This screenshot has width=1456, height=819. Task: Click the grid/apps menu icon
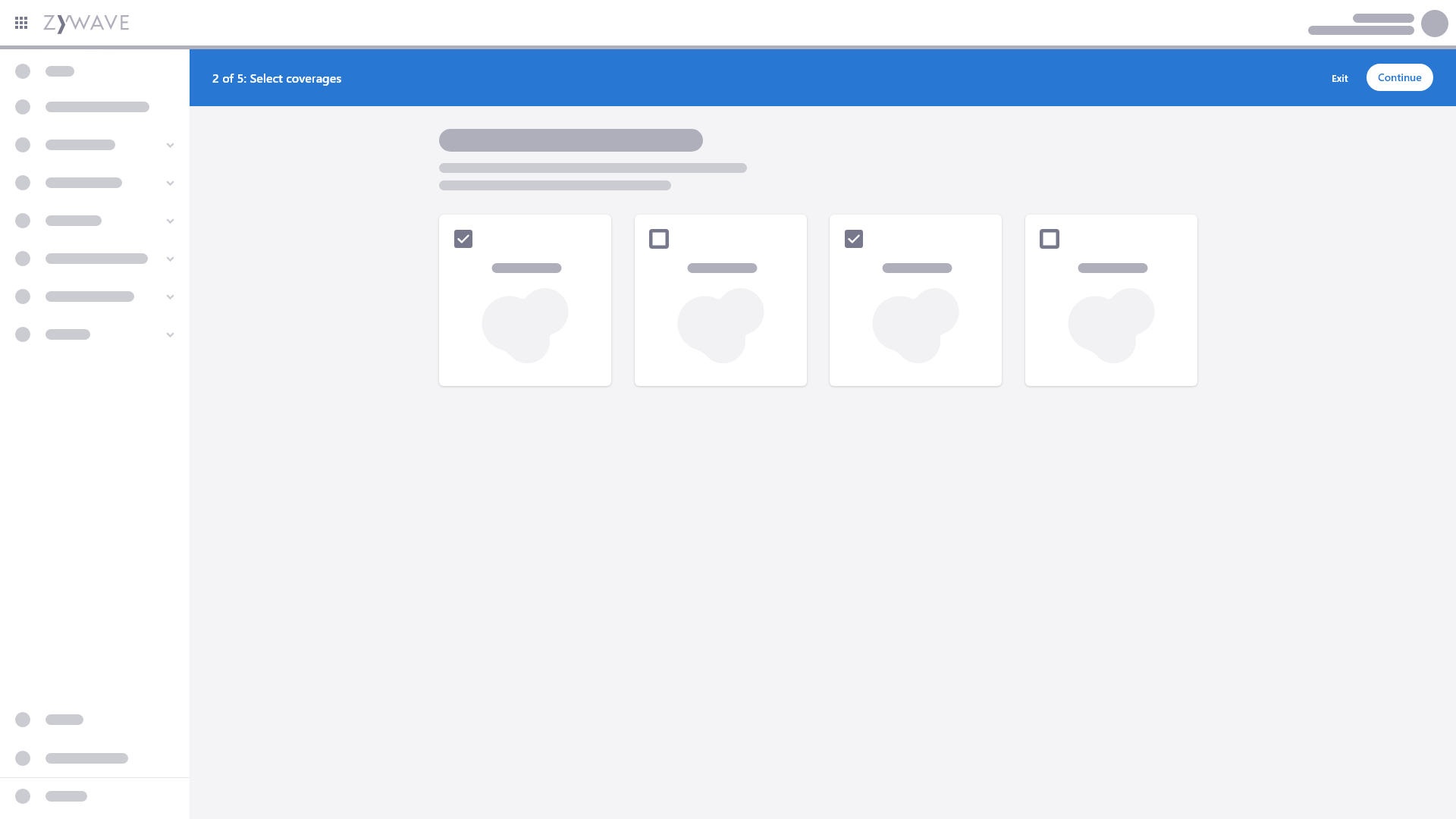pos(21,23)
